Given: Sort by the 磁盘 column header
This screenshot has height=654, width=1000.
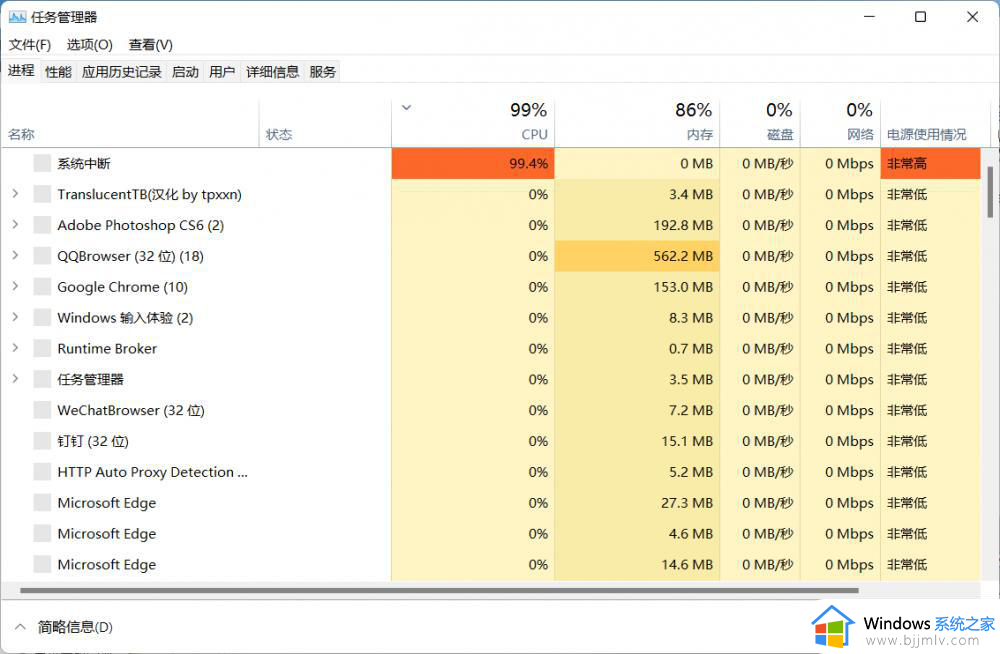Looking at the screenshot, I should 760,124.
